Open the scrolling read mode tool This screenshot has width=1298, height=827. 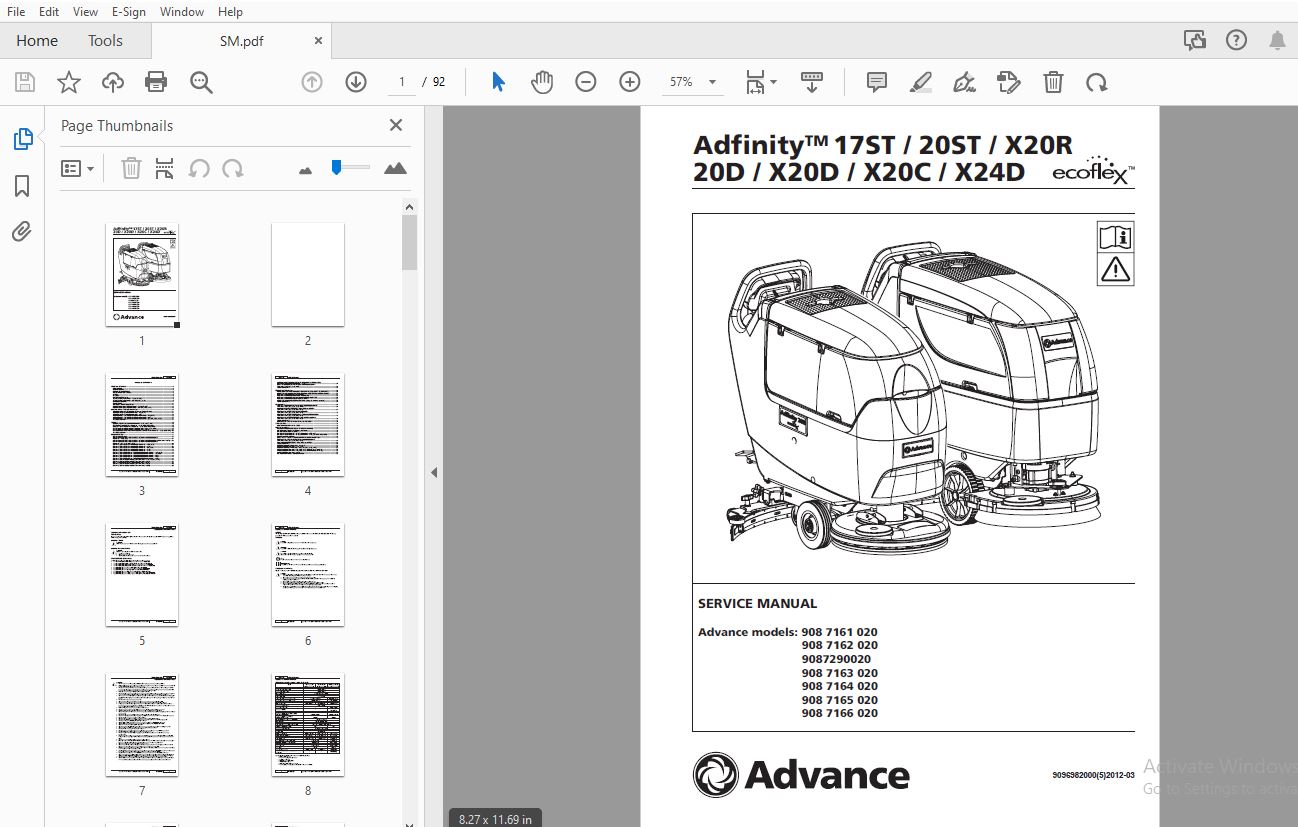point(811,82)
